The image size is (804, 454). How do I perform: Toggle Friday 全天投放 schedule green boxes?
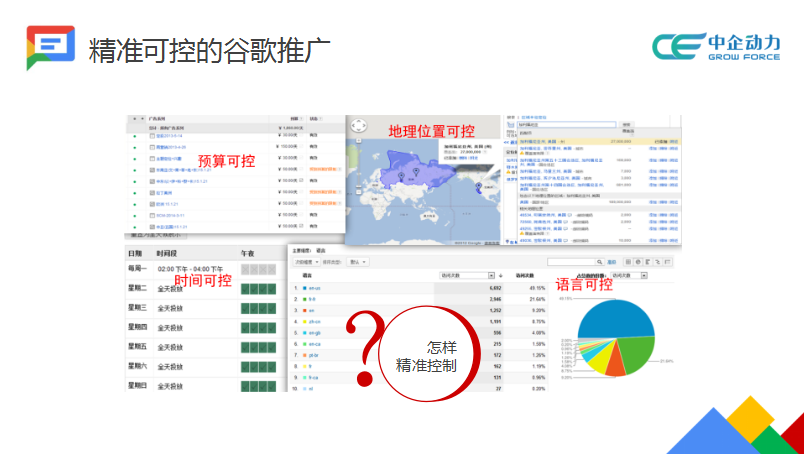[258, 347]
